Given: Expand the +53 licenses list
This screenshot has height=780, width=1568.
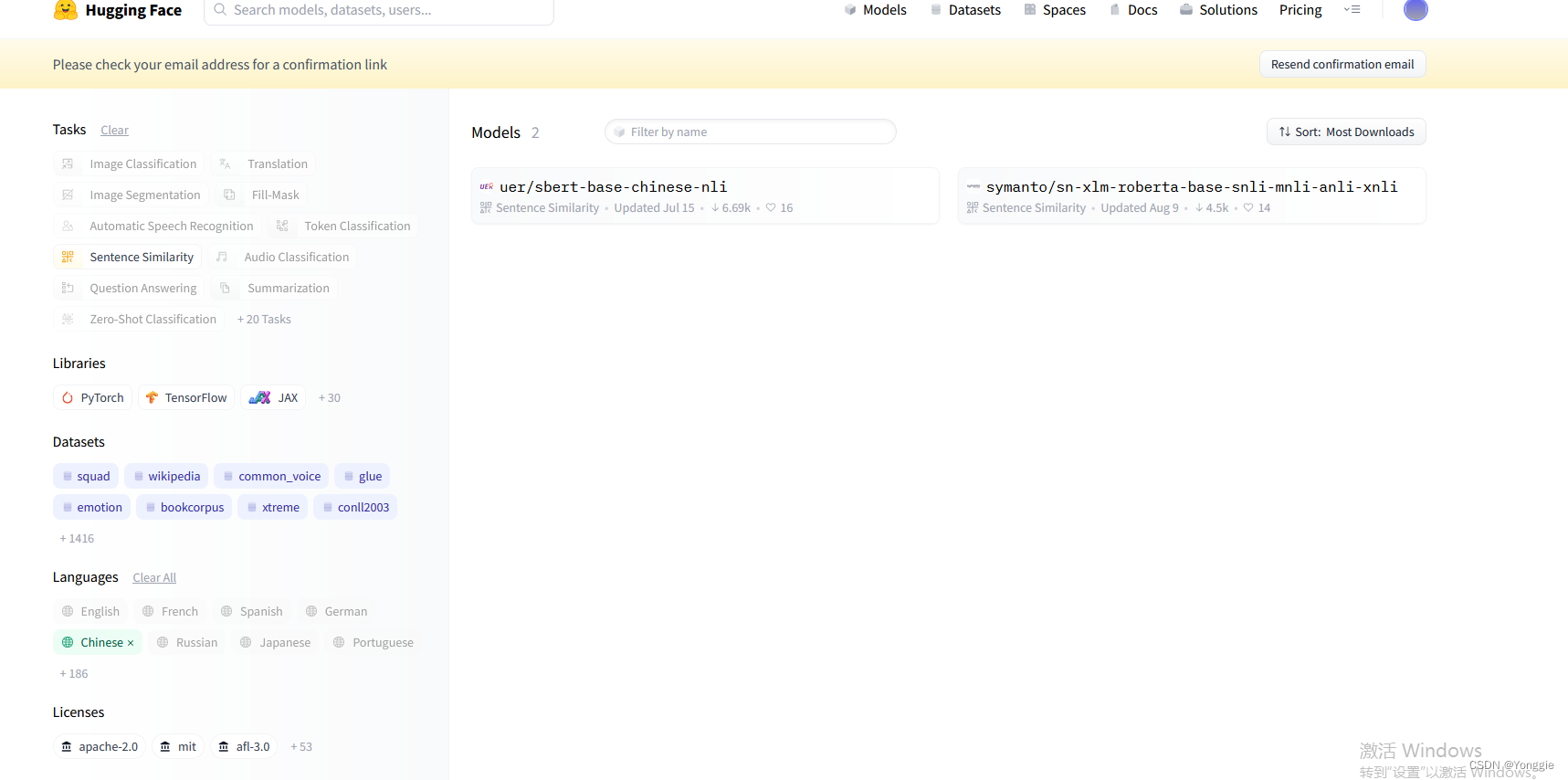Looking at the screenshot, I should (x=301, y=747).
